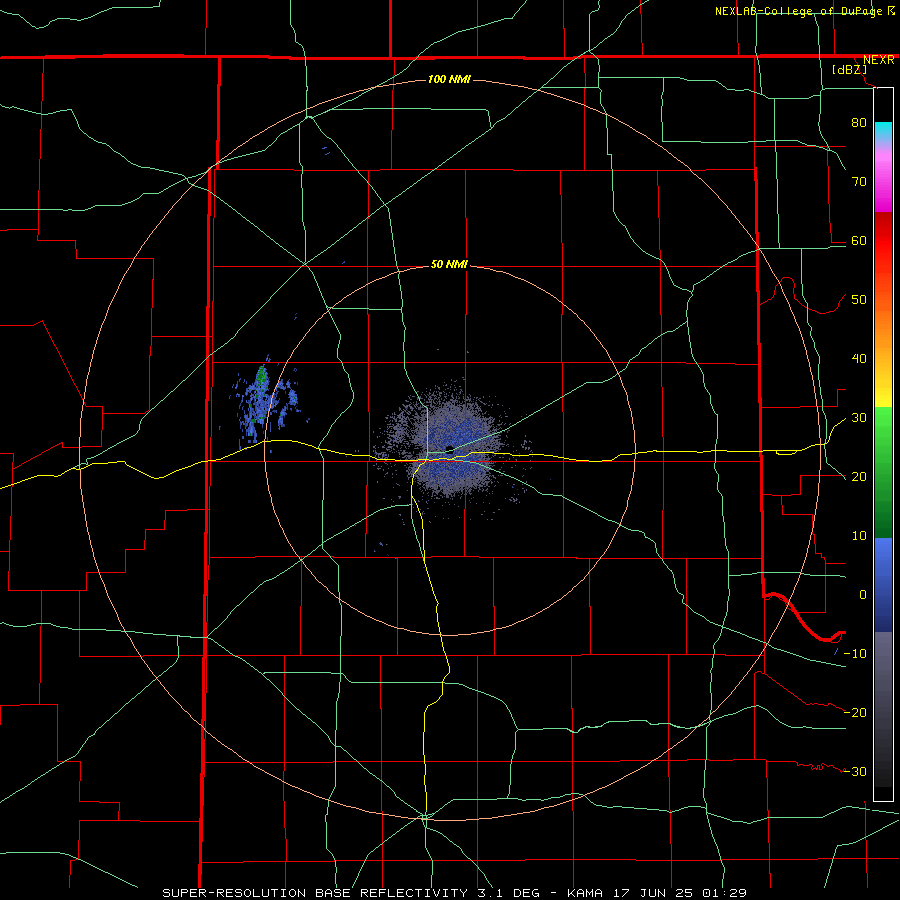
Task: Click the 70 value on the dBZ scale
Action: click(x=859, y=181)
